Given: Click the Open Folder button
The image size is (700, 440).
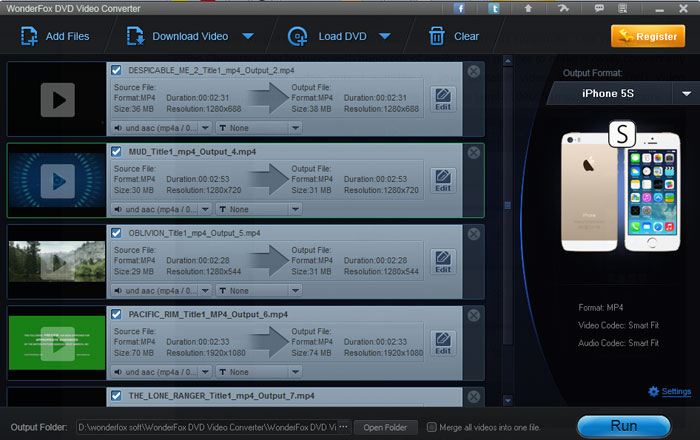Looking at the screenshot, I should click(x=385, y=428).
